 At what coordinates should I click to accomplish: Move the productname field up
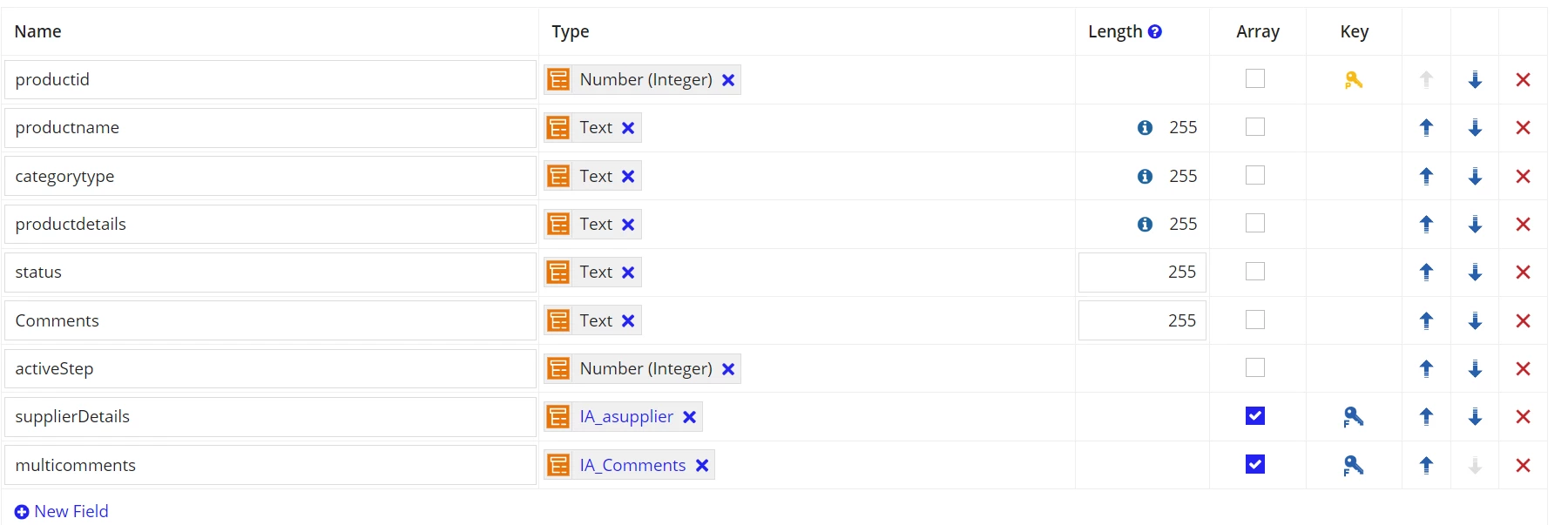1426,128
